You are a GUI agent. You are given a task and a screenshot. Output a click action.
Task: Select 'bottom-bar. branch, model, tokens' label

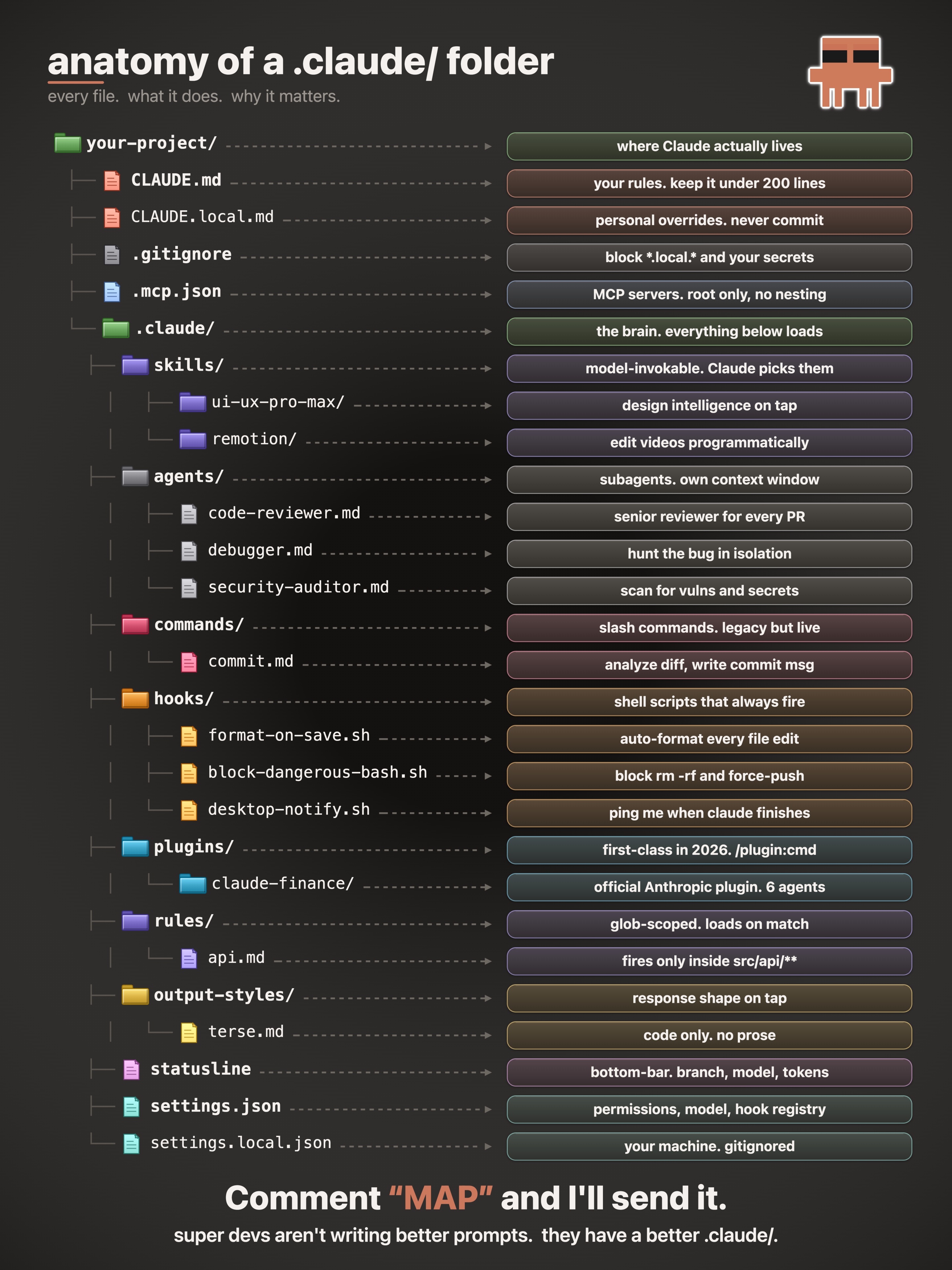[709, 1072]
